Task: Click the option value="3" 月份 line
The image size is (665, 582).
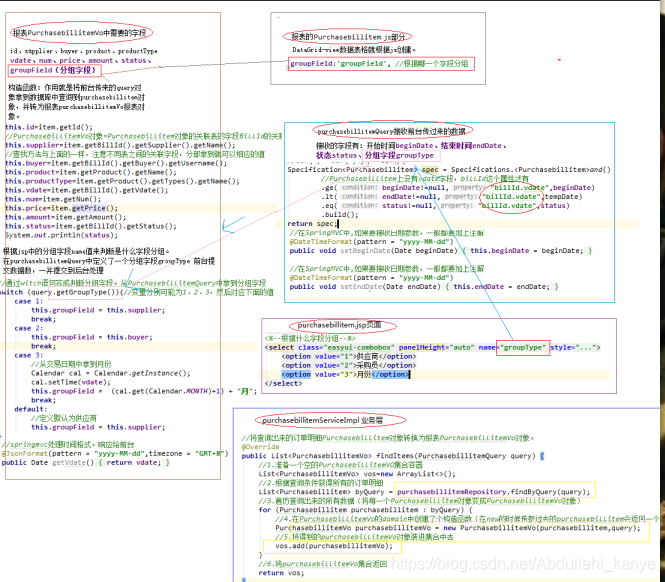Action: tap(346, 375)
